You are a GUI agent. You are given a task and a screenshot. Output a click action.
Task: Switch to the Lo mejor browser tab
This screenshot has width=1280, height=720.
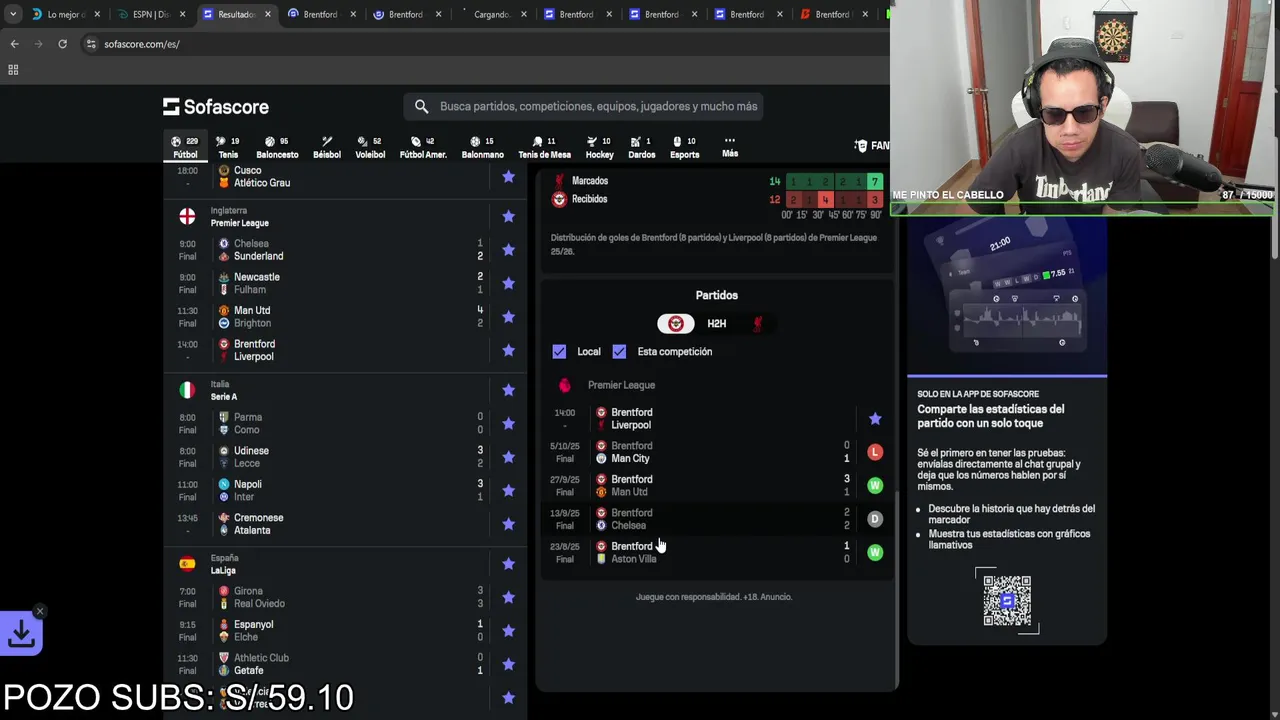tap(65, 14)
